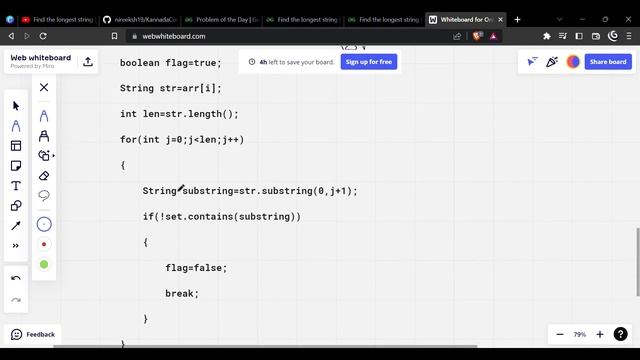
Task: Reload the webwhiteboard page
Action: tap(43, 36)
